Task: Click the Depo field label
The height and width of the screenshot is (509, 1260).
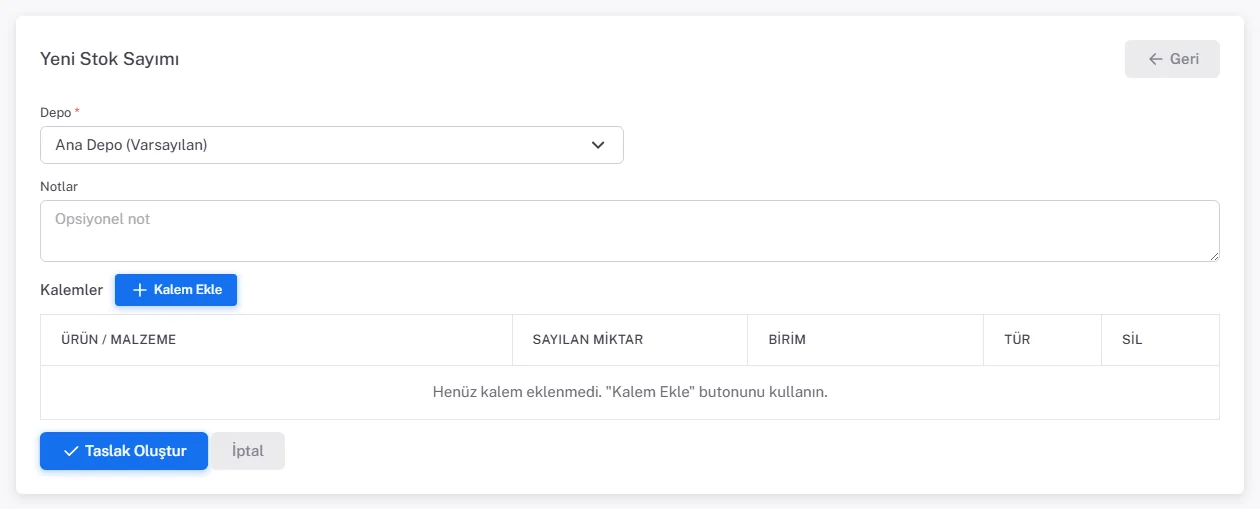Action: click(60, 113)
